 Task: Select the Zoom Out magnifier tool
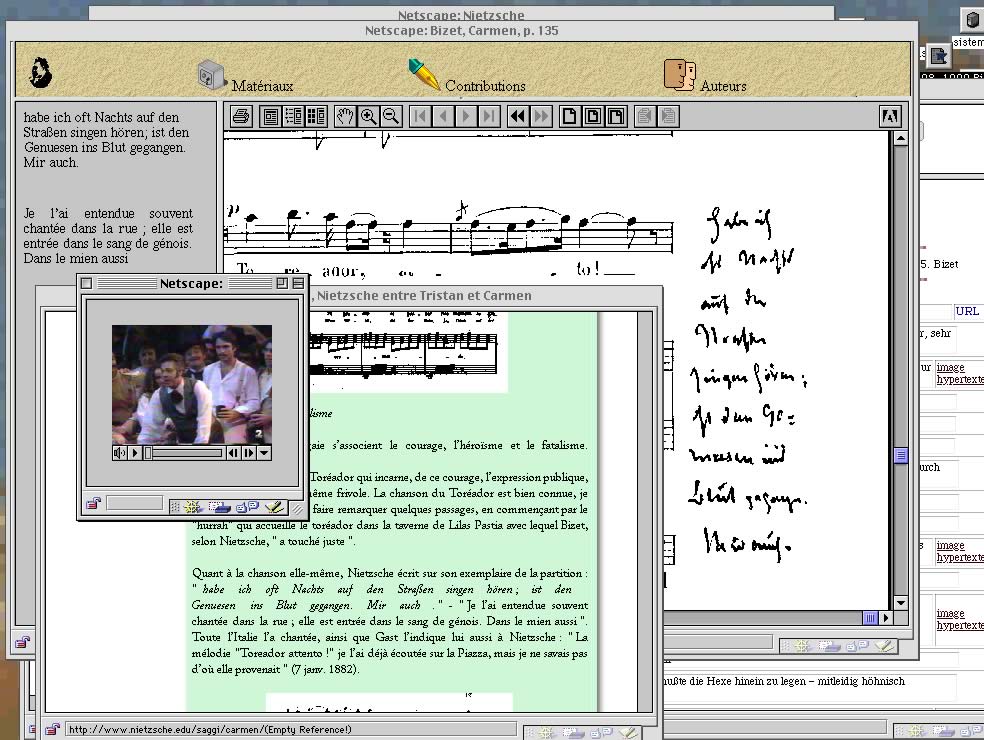click(x=391, y=116)
